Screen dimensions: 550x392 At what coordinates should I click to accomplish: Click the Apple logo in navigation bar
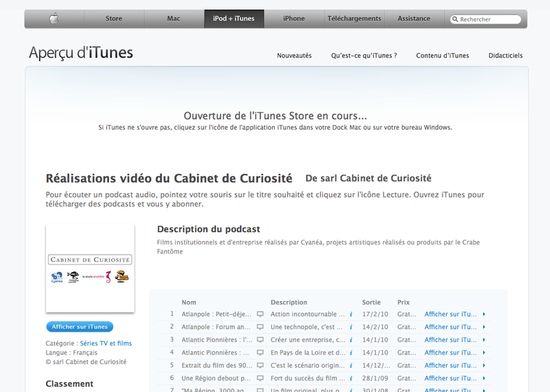pyautogui.click(x=54, y=19)
